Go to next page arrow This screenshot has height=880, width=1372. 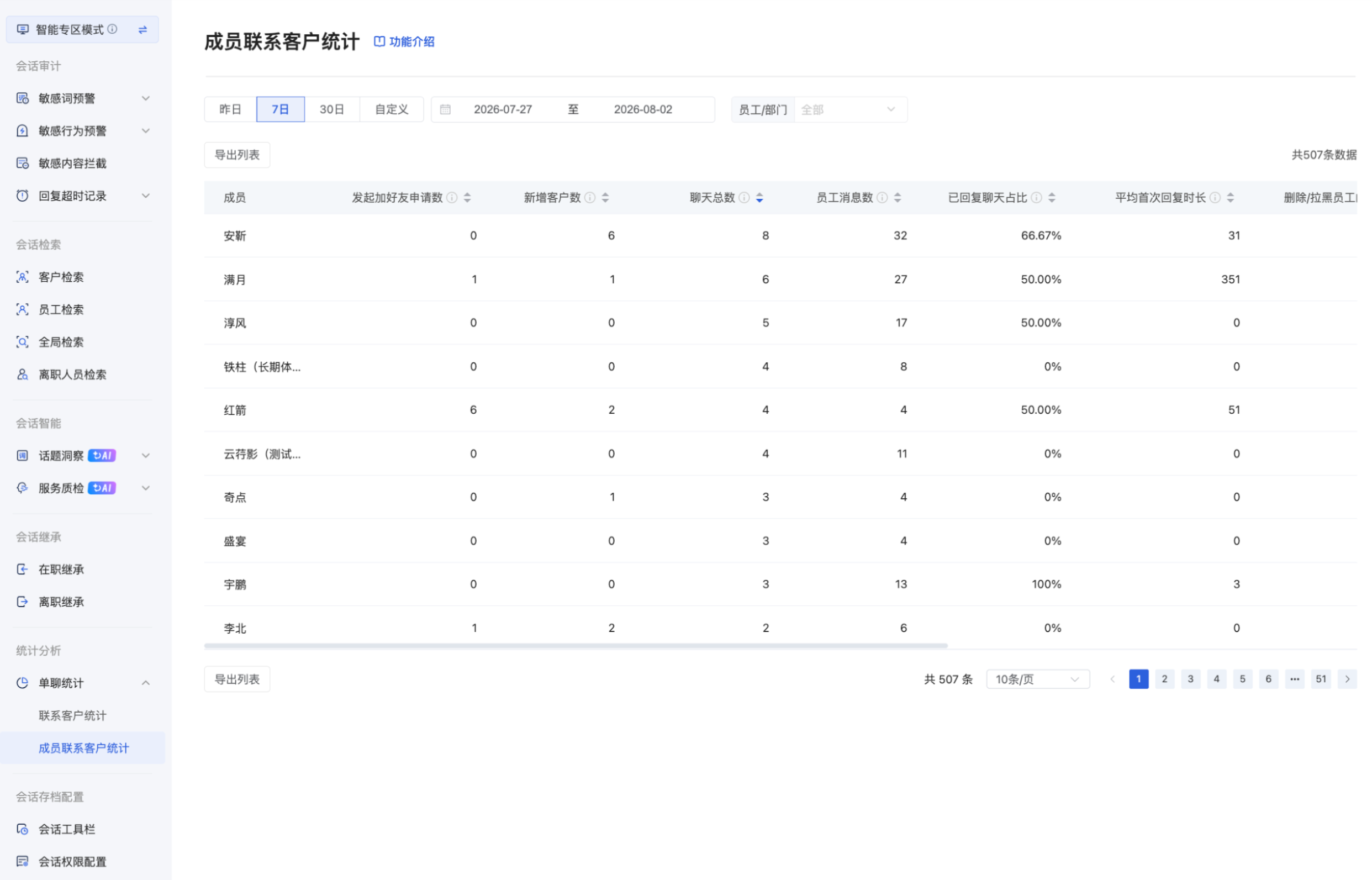[1348, 679]
